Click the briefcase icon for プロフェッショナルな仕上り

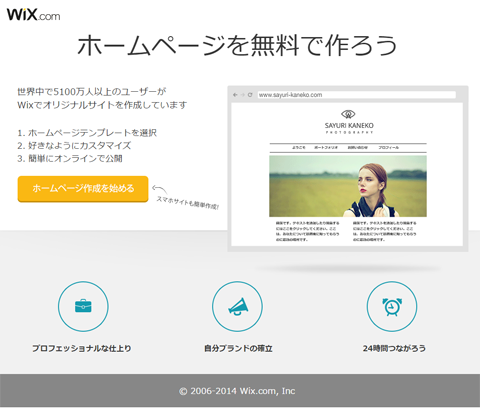83,306
